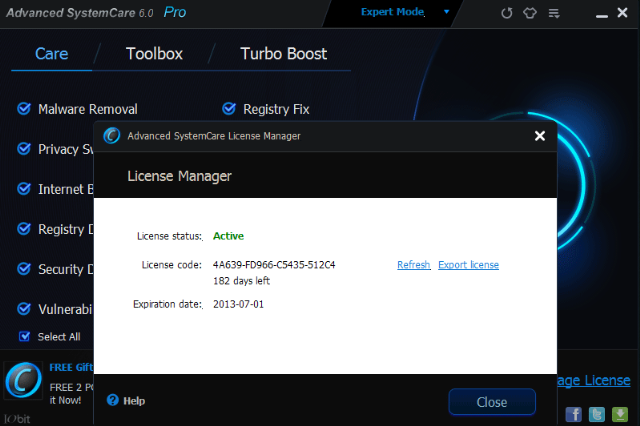The image size is (640, 426).
Task: Click the License Manager heading
Action: pyautogui.click(x=179, y=176)
